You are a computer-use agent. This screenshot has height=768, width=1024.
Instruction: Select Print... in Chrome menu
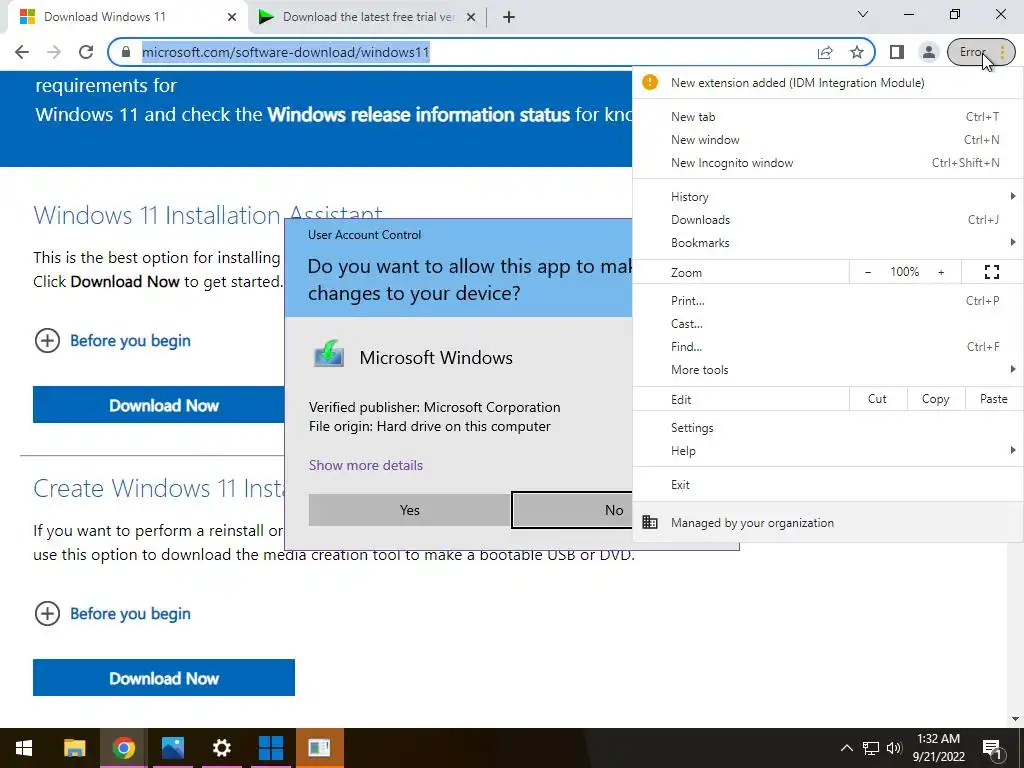[827, 300]
